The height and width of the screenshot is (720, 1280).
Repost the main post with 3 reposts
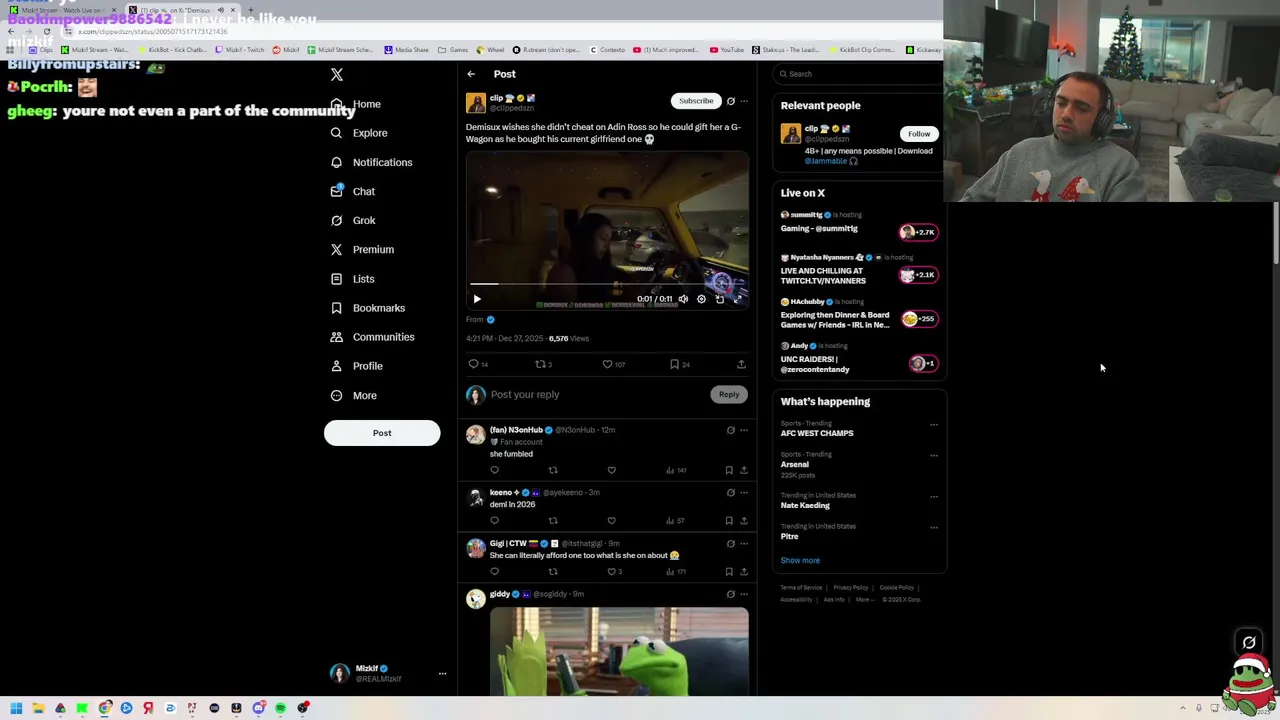click(541, 365)
